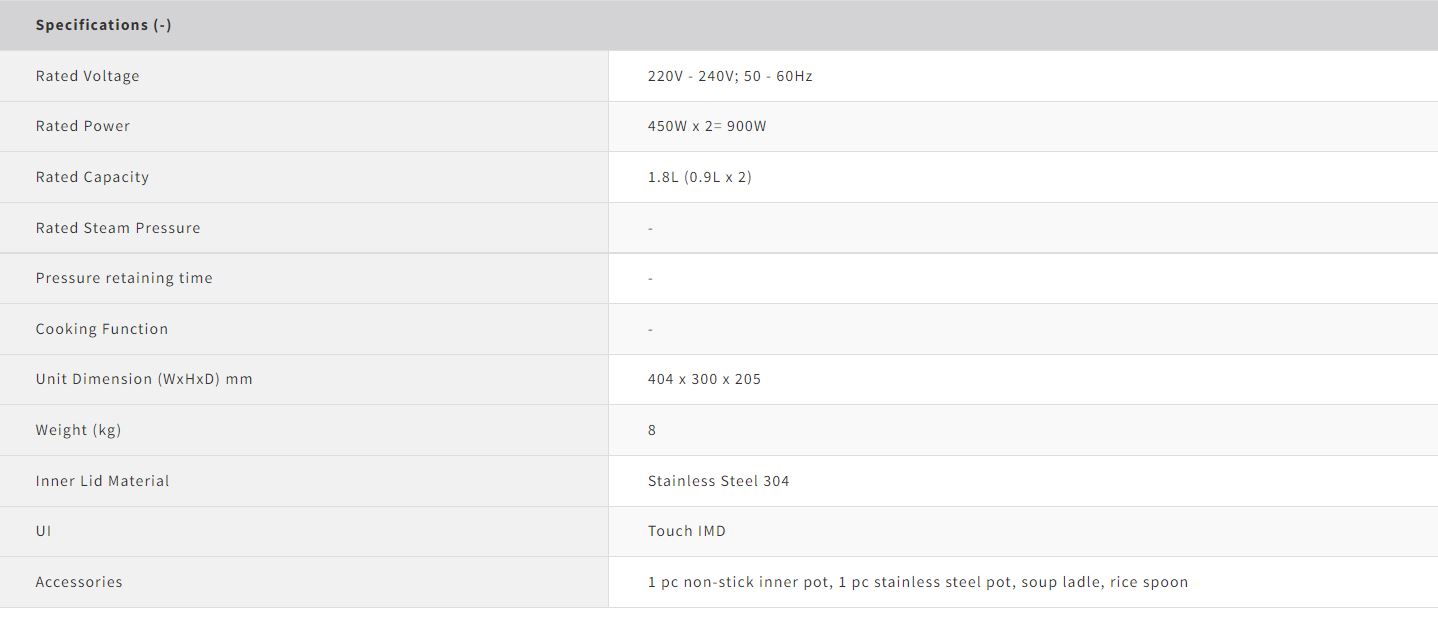Click the UI row label
This screenshot has height=622, width=1438.
point(43,531)
